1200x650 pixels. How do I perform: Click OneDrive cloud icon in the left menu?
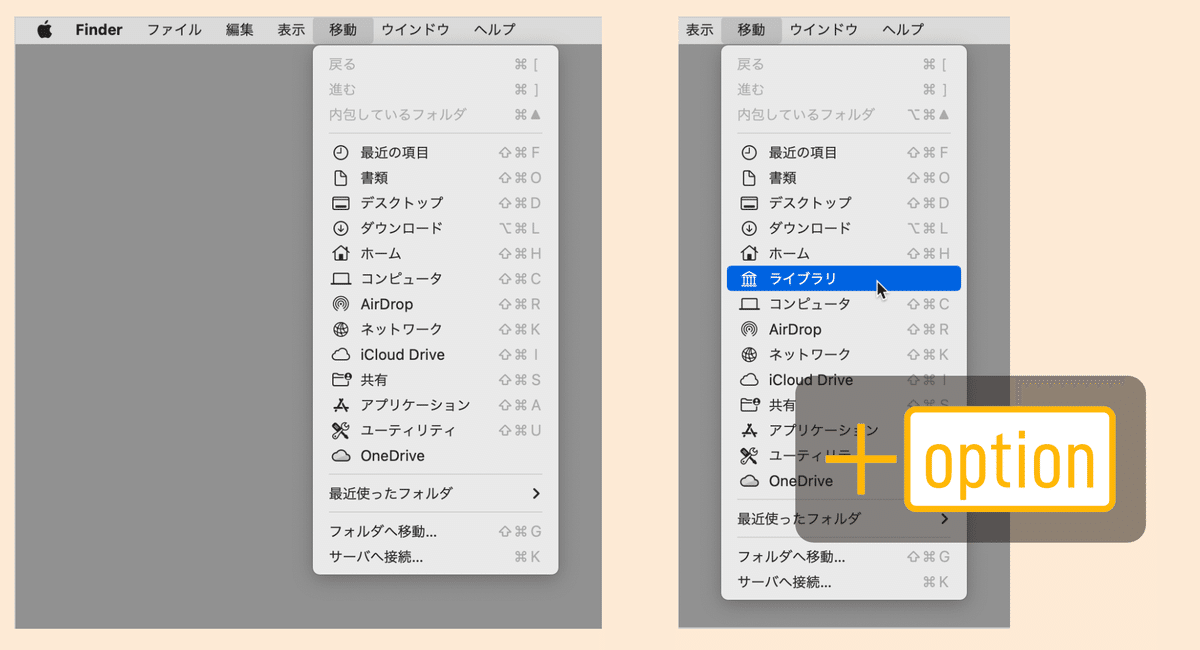click(x=340, y=456)
